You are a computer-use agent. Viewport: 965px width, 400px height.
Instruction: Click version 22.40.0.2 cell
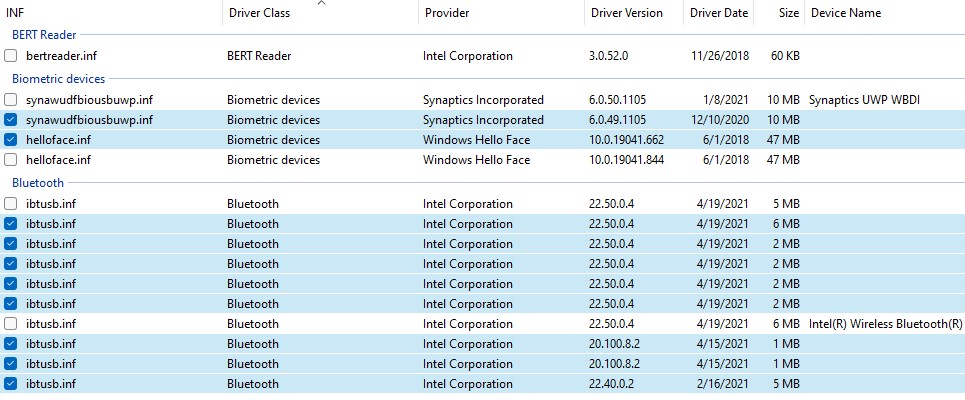click(611, 384)
